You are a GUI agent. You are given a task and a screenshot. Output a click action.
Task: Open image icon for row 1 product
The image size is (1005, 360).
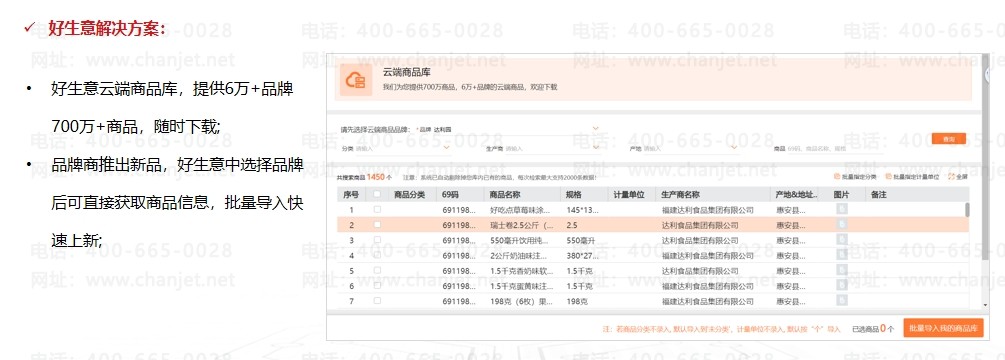[842, 209]
